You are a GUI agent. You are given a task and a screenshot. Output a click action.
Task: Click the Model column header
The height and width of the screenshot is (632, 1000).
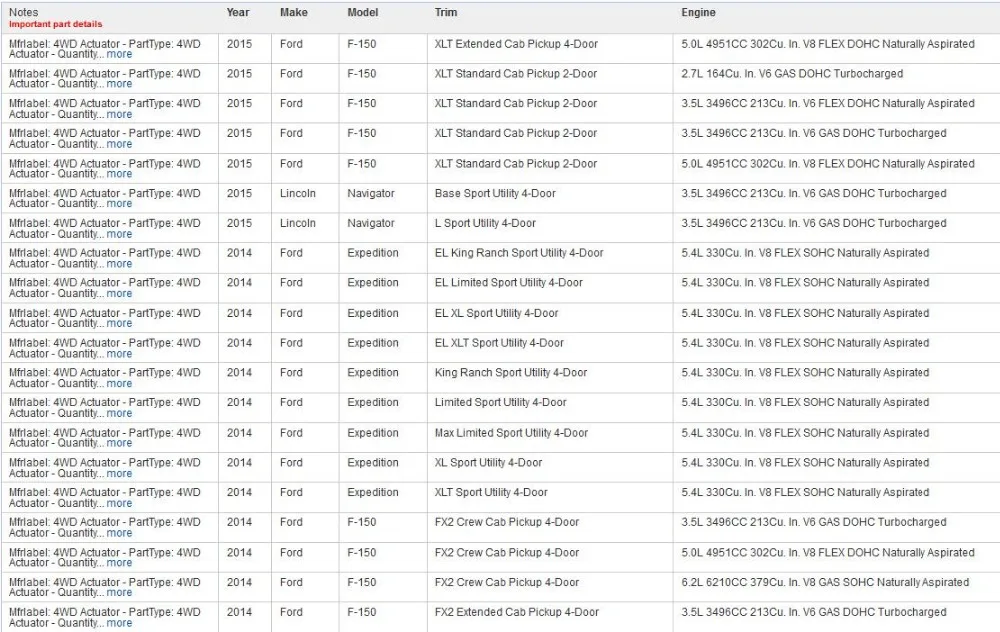(362, 12)
